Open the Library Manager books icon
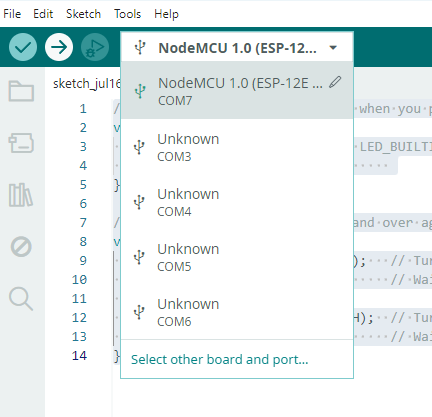Image resolution: width=432 pixels, height=417 pixels. point(21,195)
